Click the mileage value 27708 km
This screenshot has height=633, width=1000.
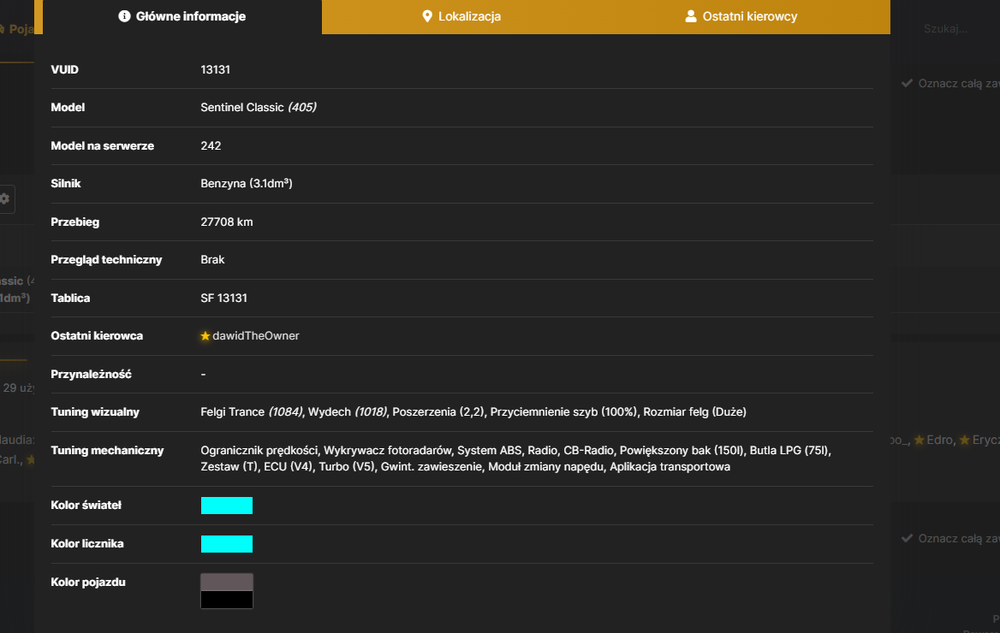tap(226, 222)
